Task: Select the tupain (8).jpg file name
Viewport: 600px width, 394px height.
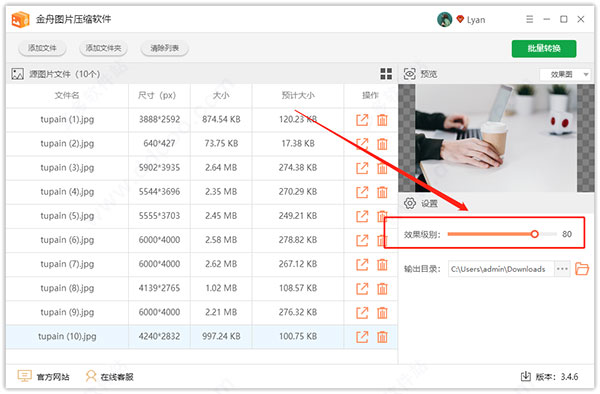Action: pos(67,288)
